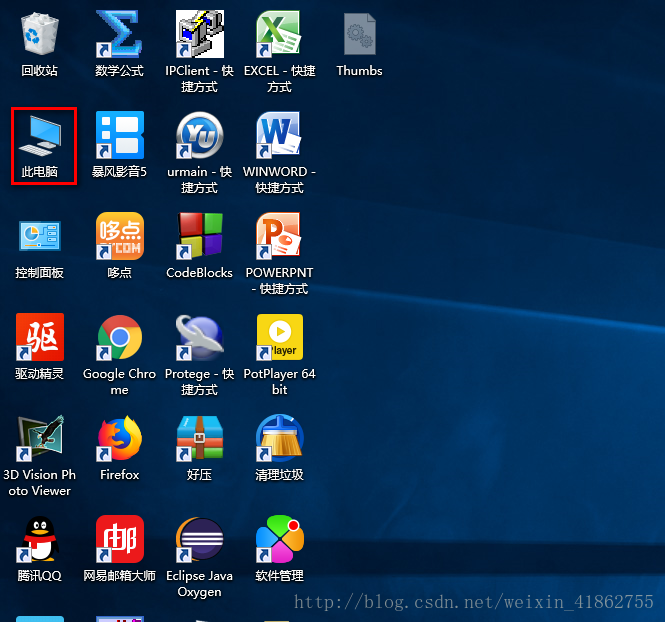
Task: Click the 'urmain - 快捷方式' label text
Action: pos(199,180)
